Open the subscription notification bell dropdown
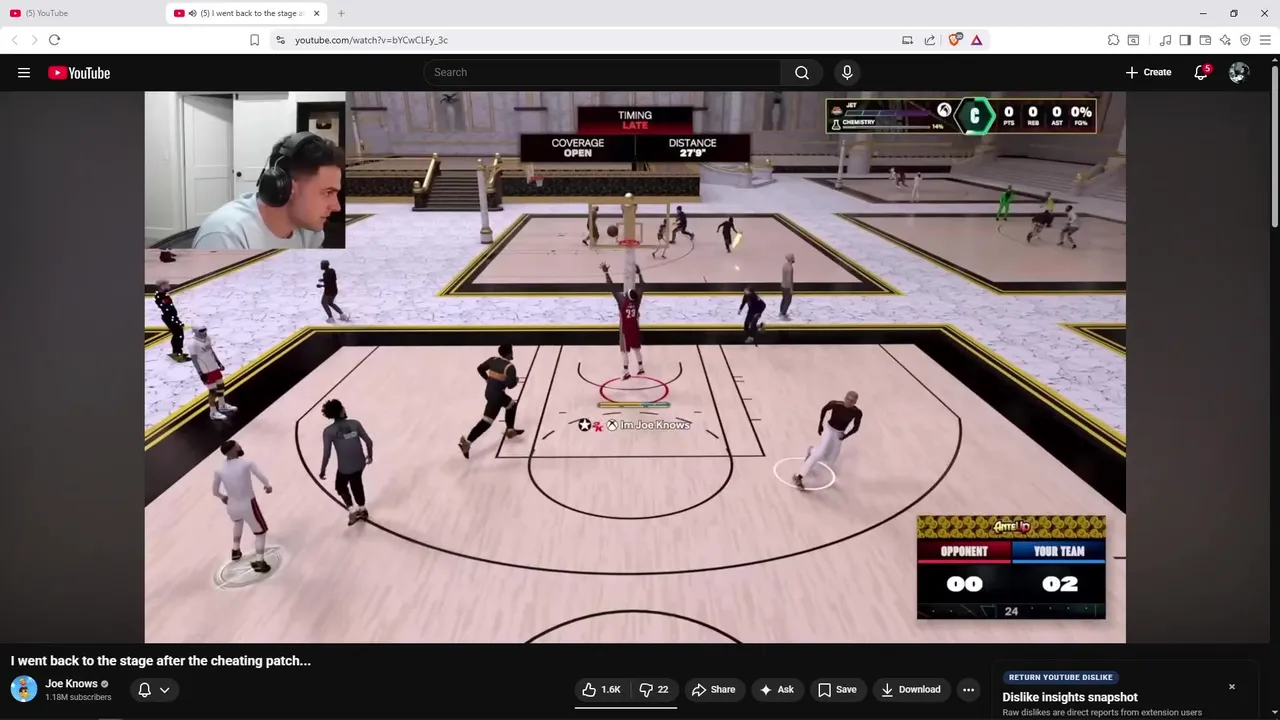 (154, 689)
